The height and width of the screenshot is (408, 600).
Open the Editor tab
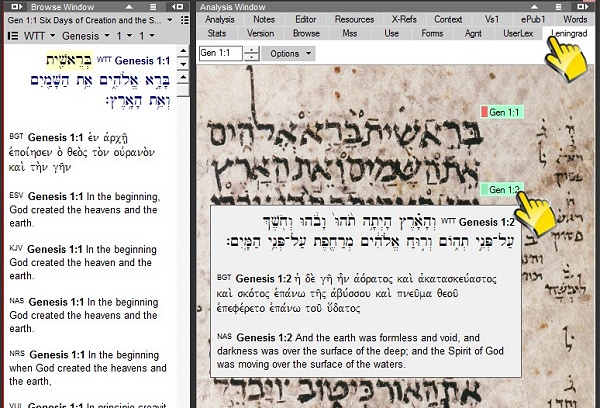click(x=306, y=20)
